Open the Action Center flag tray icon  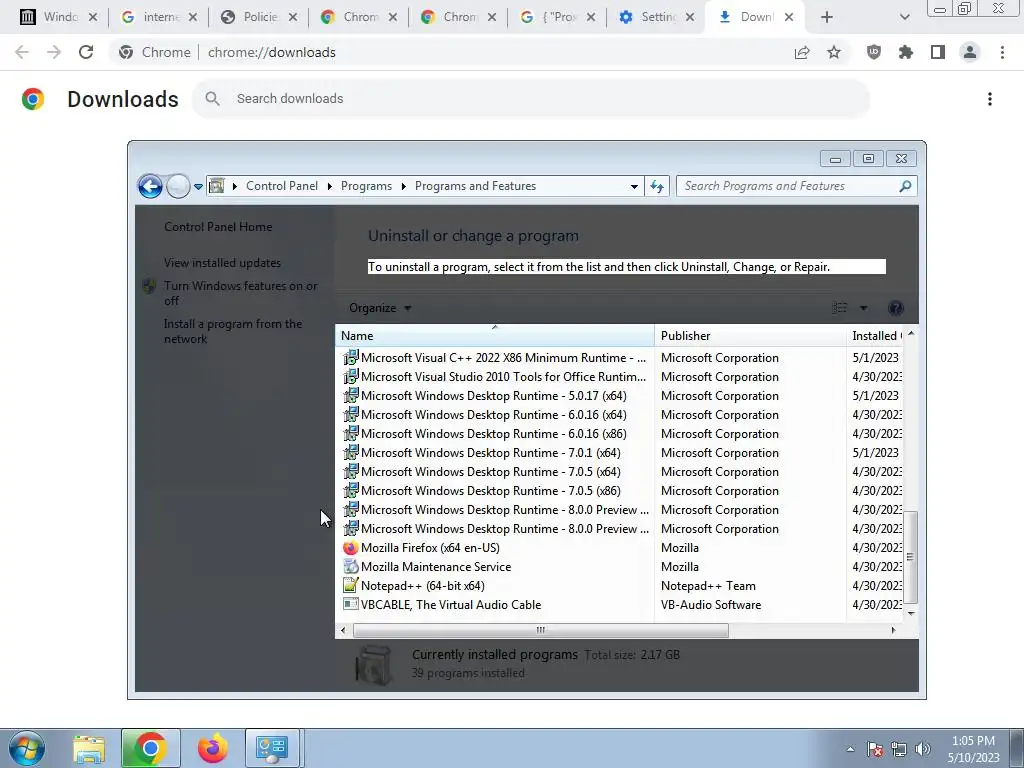click(x=875, y=749)
